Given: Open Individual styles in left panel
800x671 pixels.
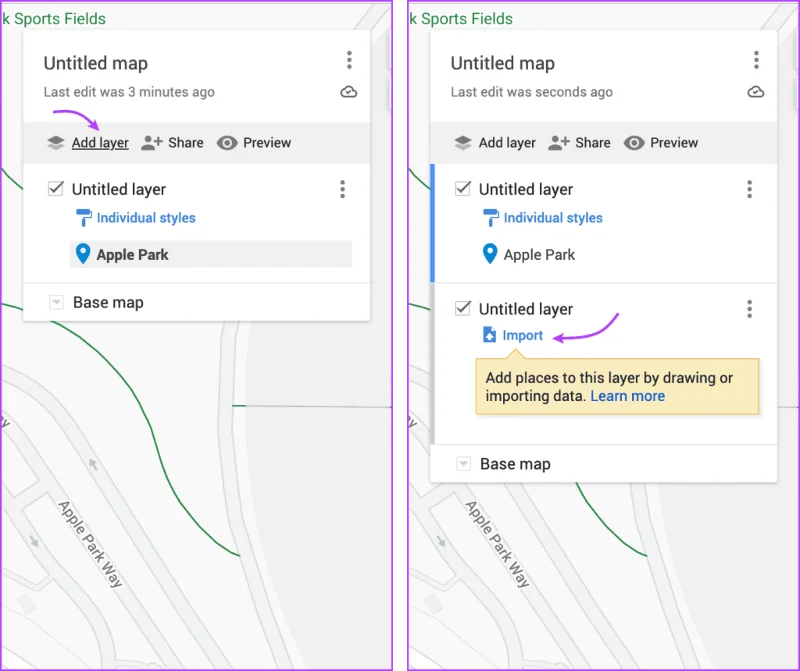Looking at the screenshot, I should coord(146,218).
